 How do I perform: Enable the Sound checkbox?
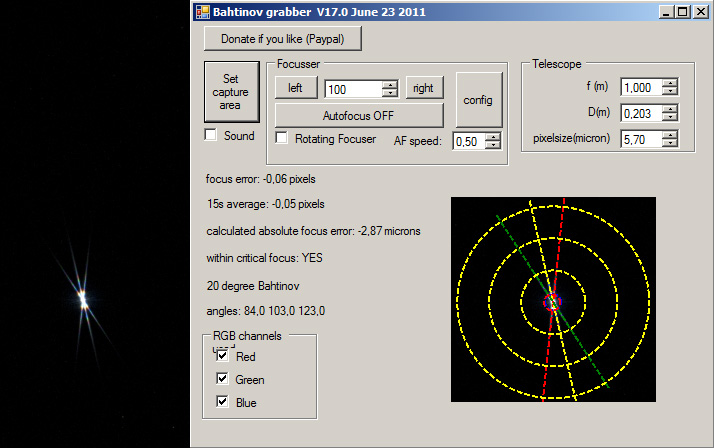[x=211, y=135]
